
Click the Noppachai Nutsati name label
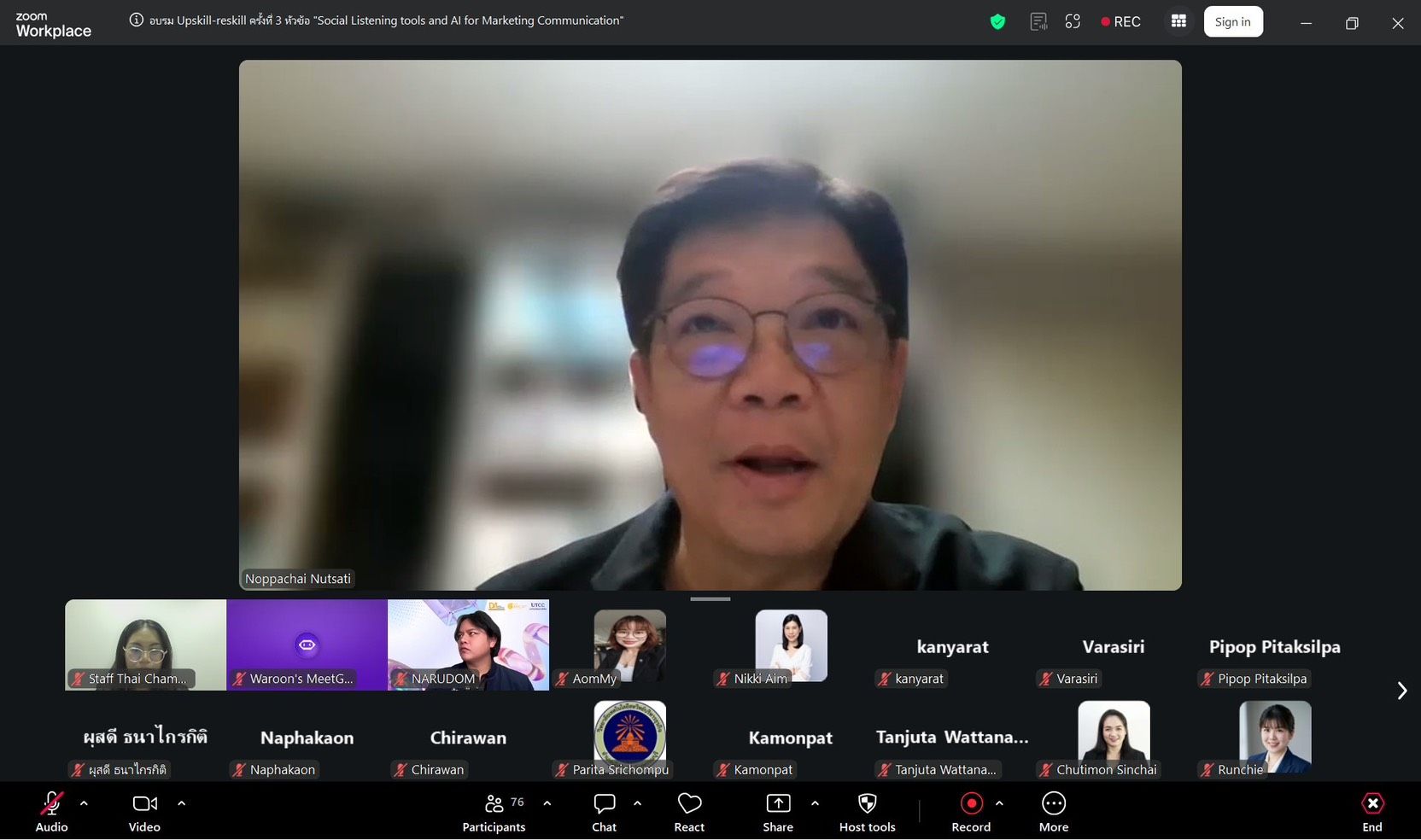pos(298,579)
